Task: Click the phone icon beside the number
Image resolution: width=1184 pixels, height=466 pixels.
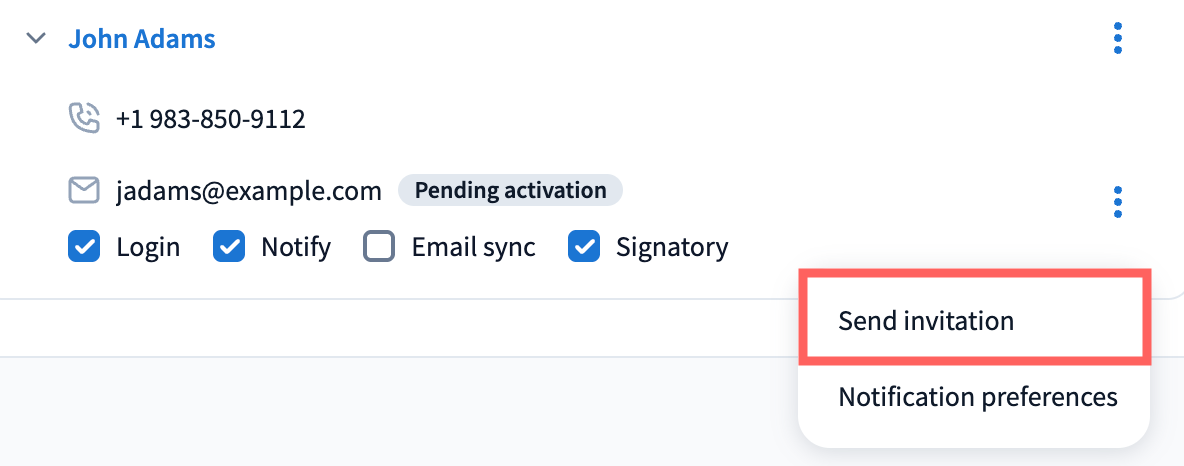Action: (x=84, y=119)
